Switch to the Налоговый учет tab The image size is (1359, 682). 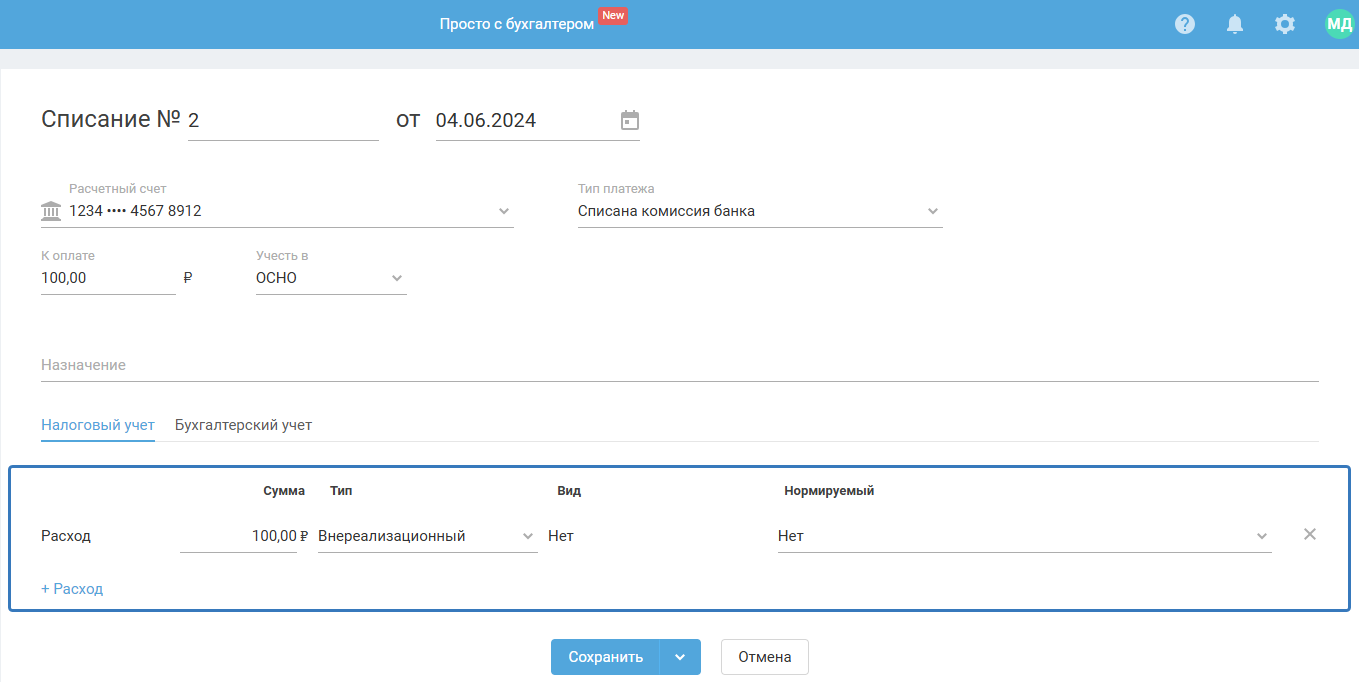coord(98,425)
